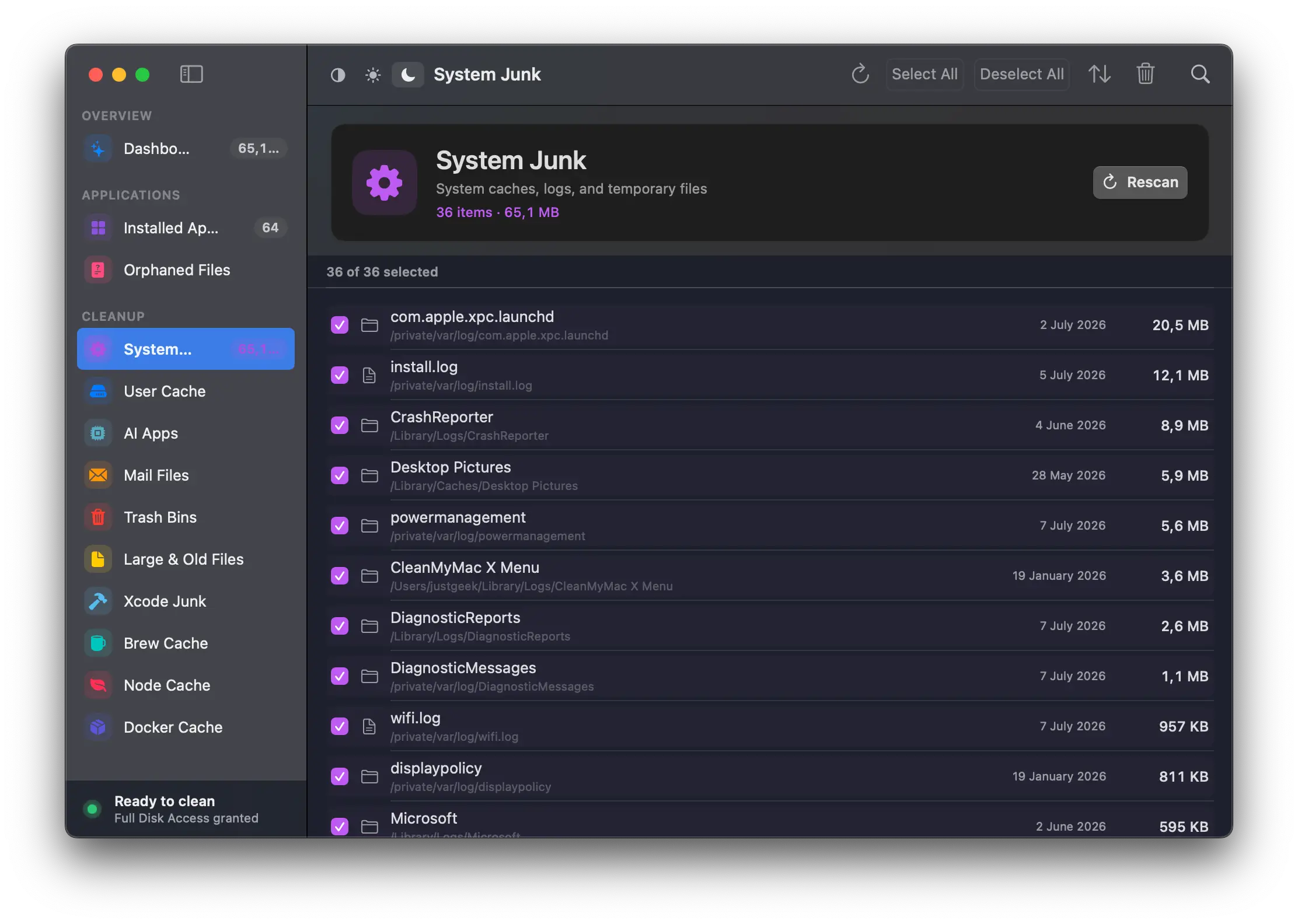Viewport: 1298px width, 924px height.
Task: Uncheck the CrashReporter checkbox
Action: 340,425
